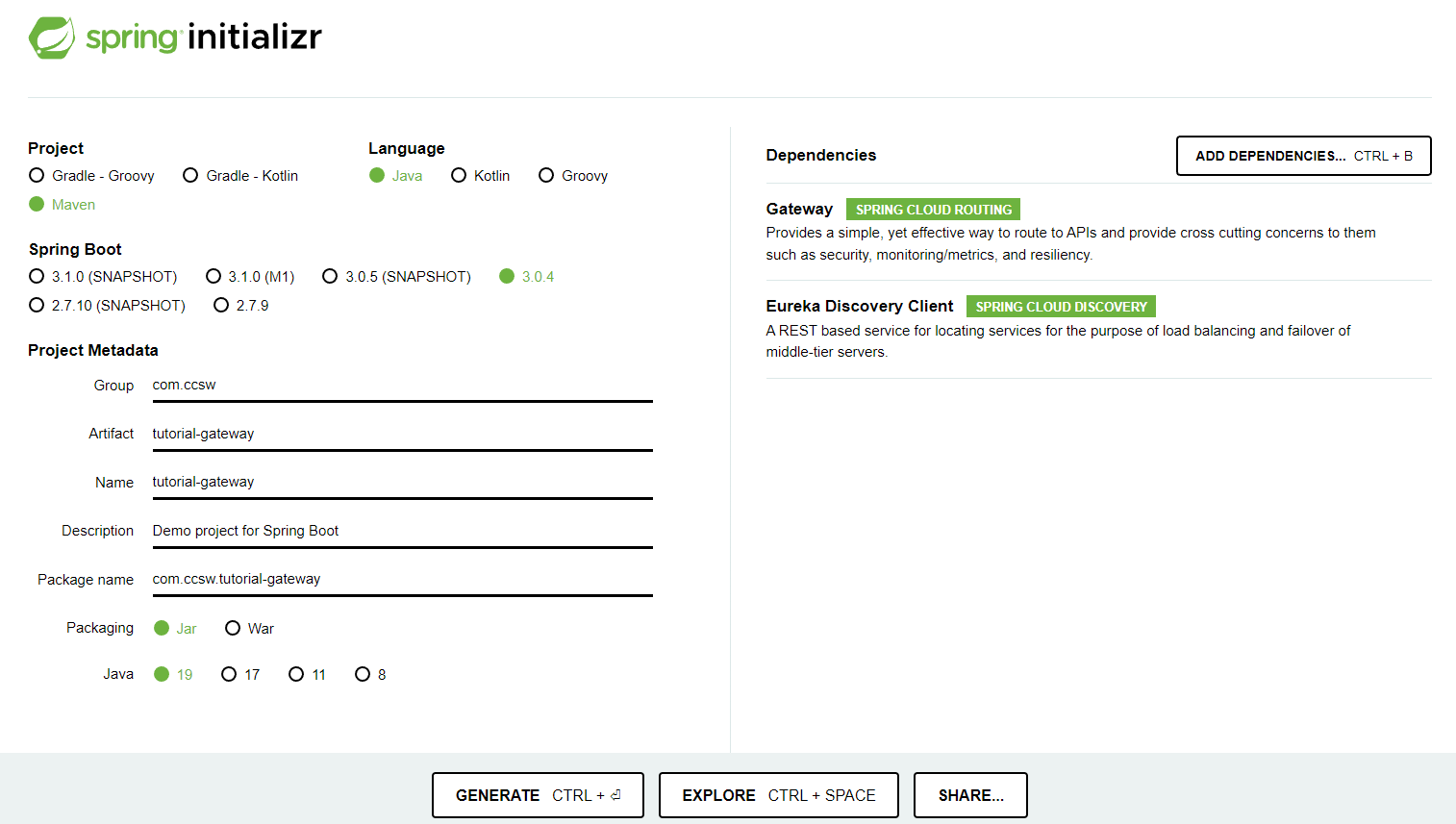
Task: Select Spring Boot 3.1.0 (M1) version
Action: pos(214,276)
